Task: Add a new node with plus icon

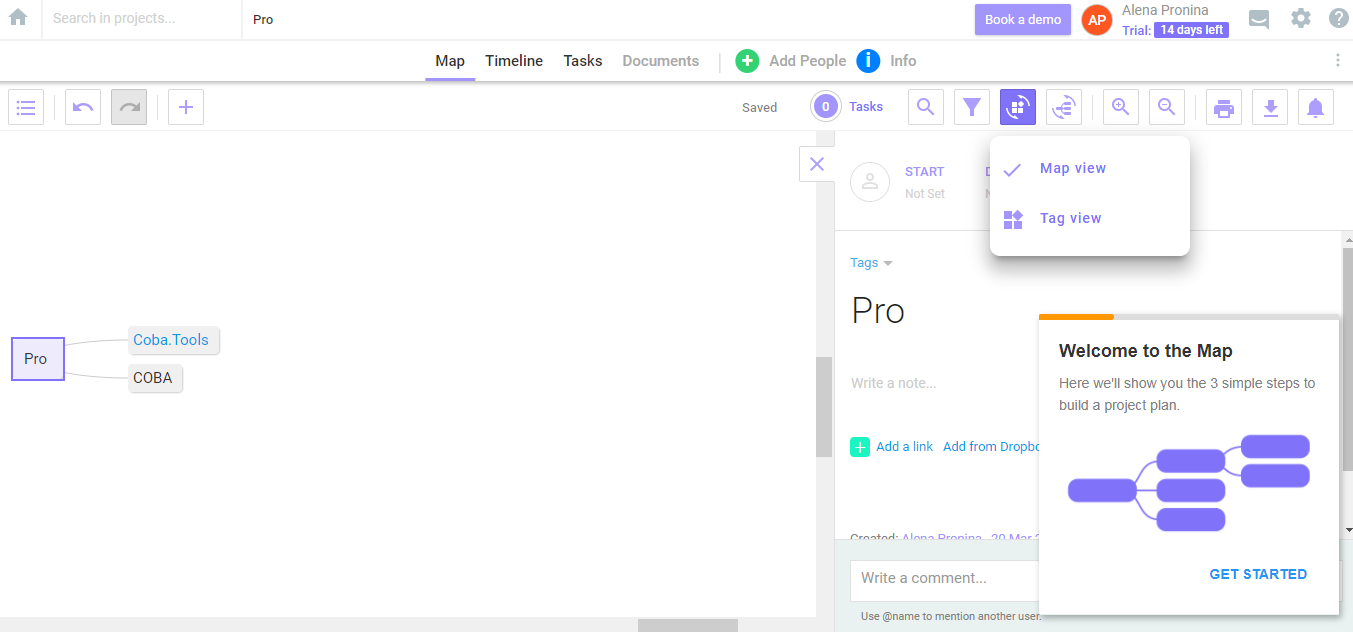Action: pos(186,107)
